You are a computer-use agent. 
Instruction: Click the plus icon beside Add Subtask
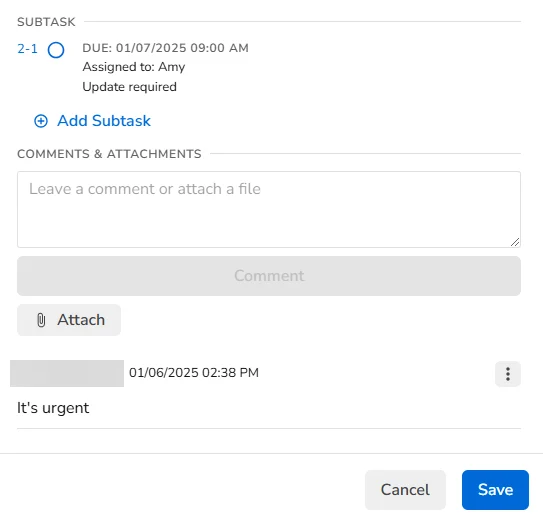tap(41, 121)
